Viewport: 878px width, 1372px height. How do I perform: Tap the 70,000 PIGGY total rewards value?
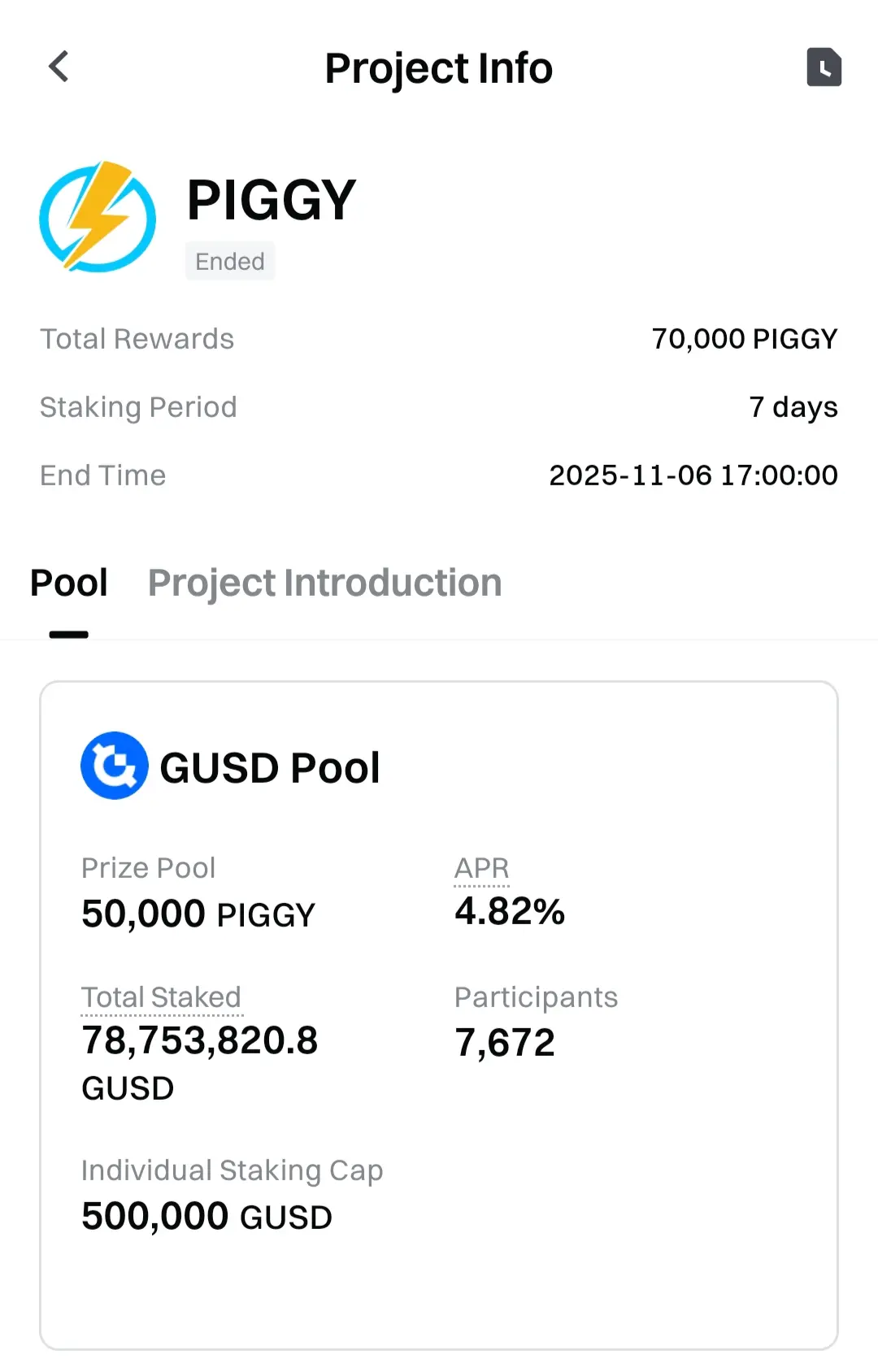(744, 339)
